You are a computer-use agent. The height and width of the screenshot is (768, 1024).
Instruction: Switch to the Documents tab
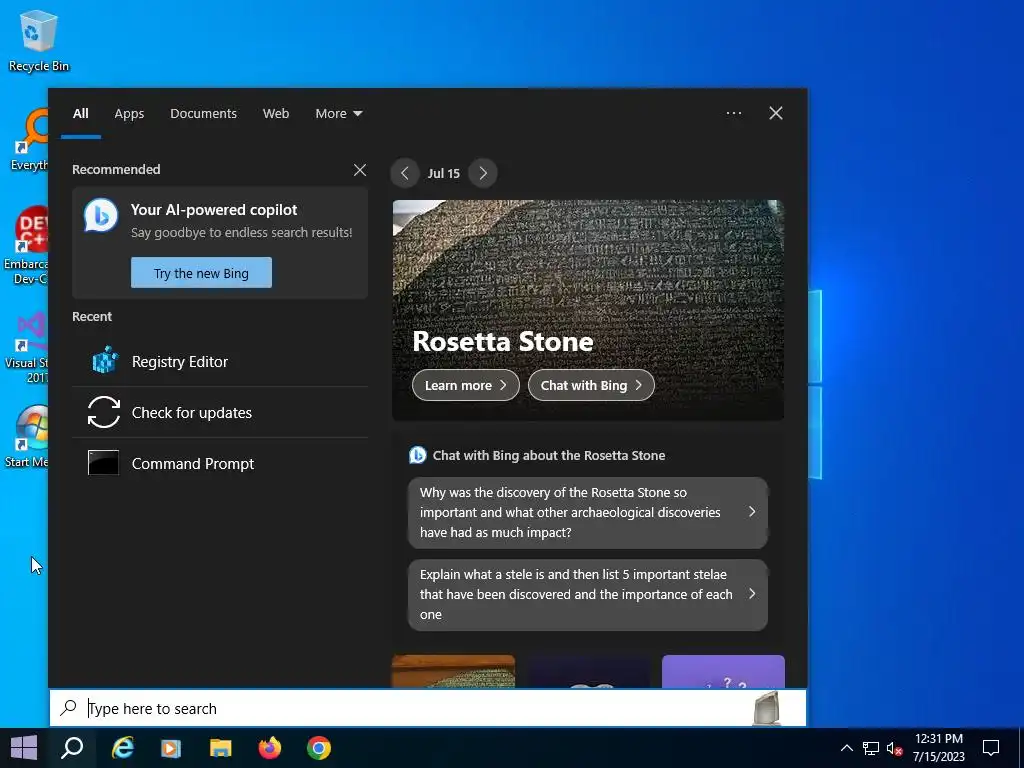[203, 113]
